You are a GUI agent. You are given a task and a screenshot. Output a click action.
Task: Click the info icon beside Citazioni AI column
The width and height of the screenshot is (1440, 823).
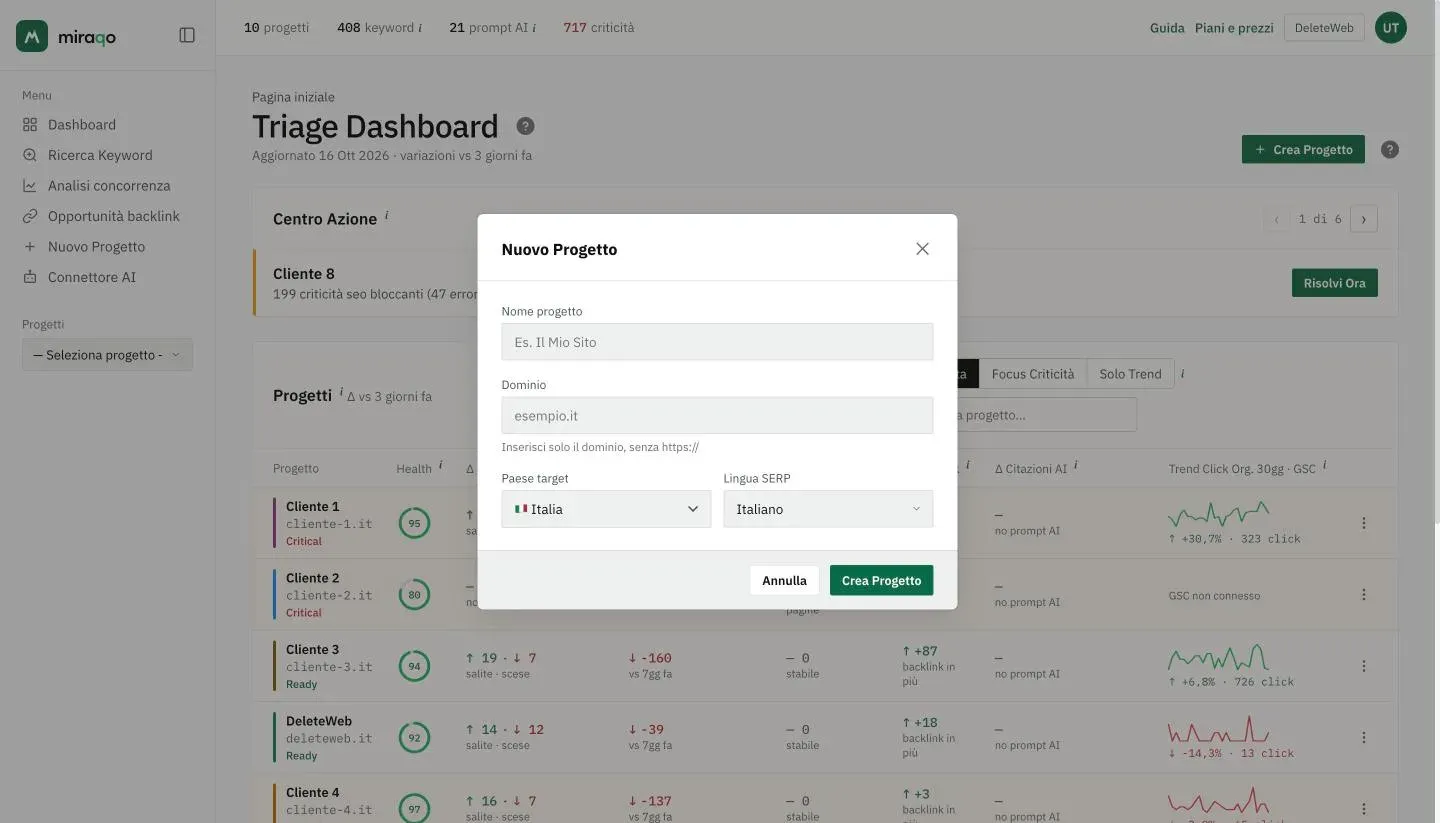coord(1076,465)
